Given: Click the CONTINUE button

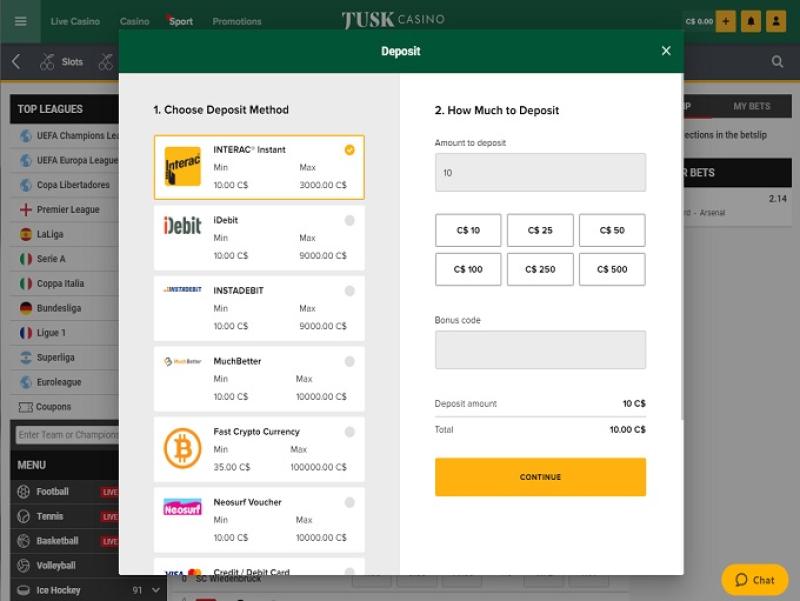Looking at the screenshot, I should [x=540, y=477].
